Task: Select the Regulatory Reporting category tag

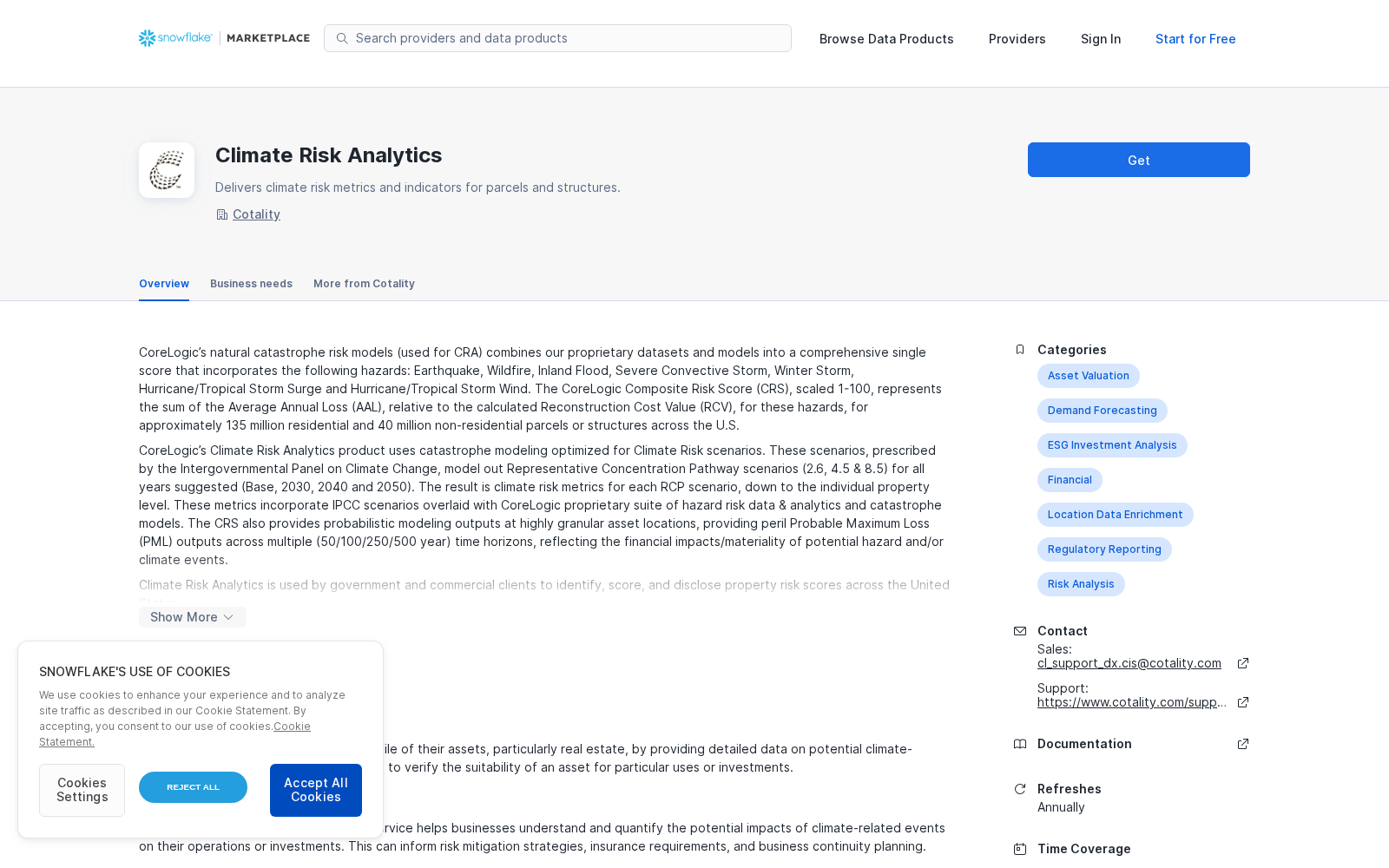Action: (1104, 549)
